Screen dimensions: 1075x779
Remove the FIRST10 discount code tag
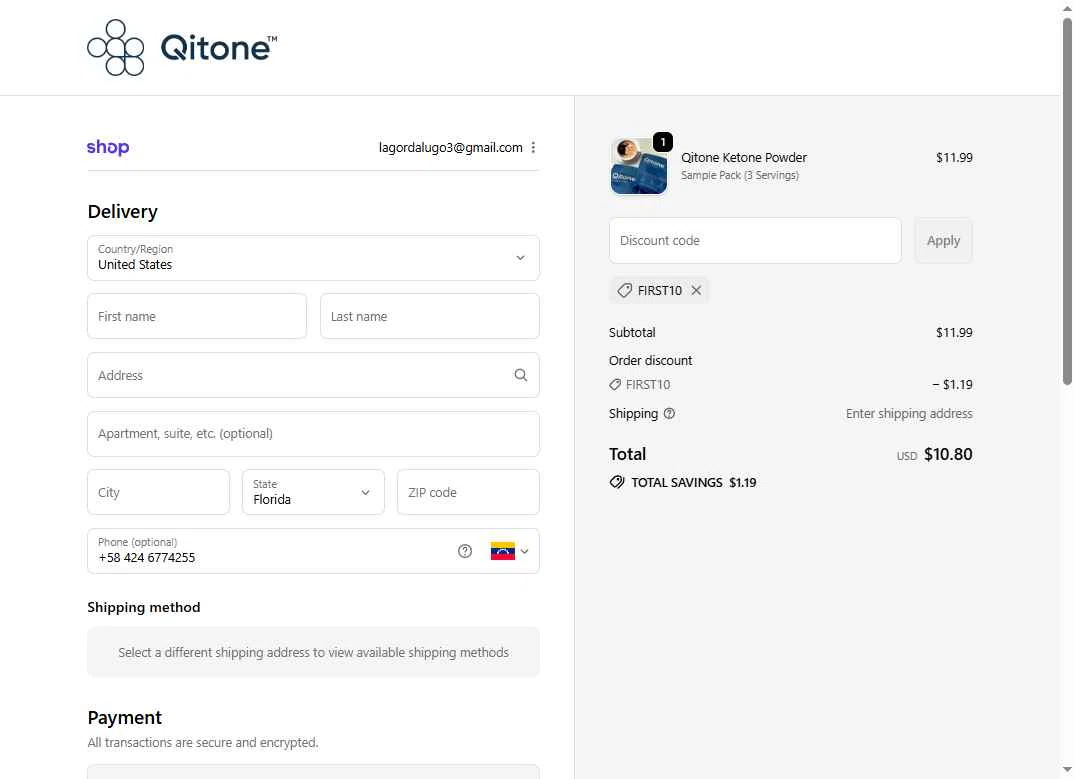697,290
